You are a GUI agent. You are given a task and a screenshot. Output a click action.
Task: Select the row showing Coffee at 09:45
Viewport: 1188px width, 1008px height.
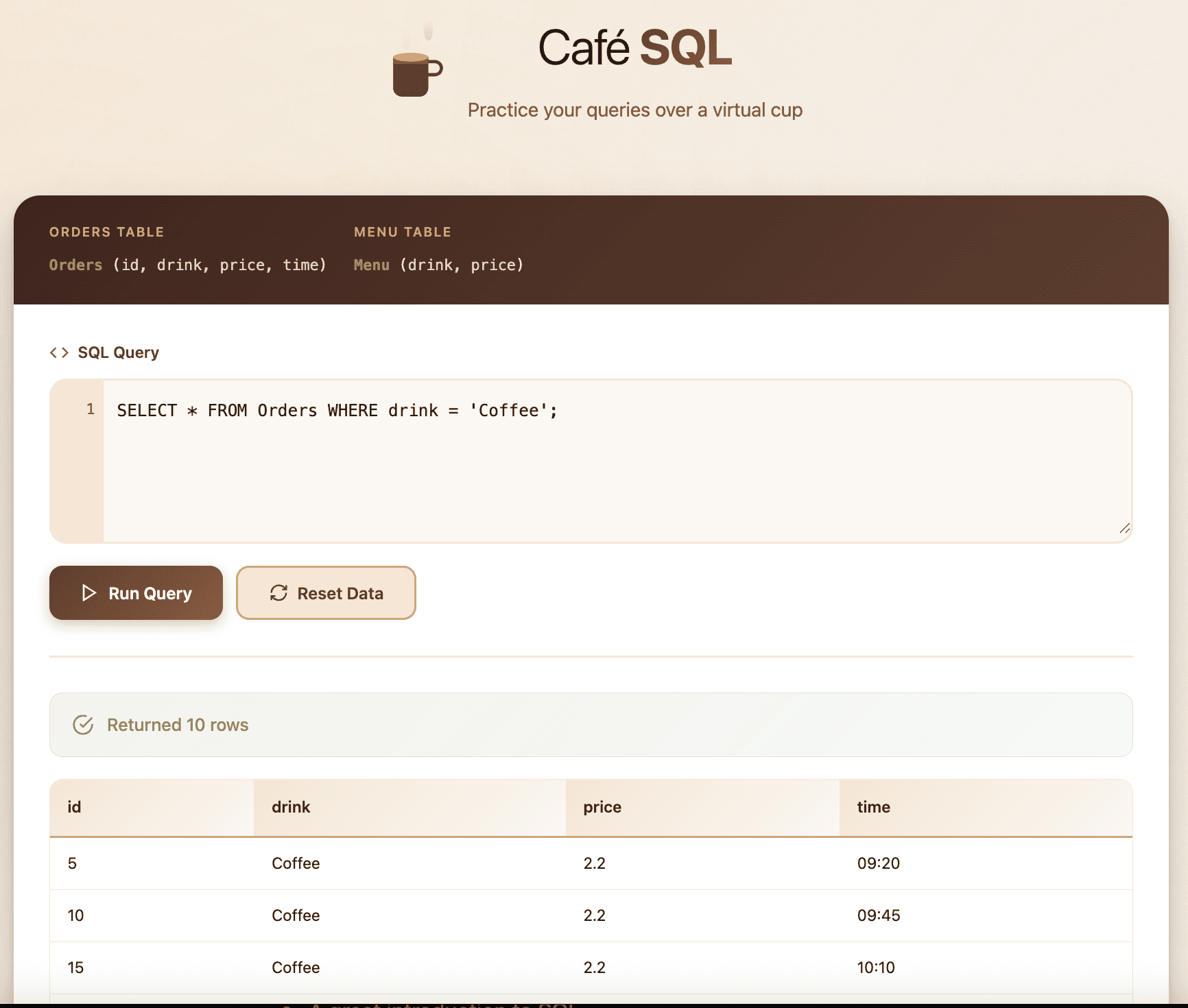tap(480, 915)
